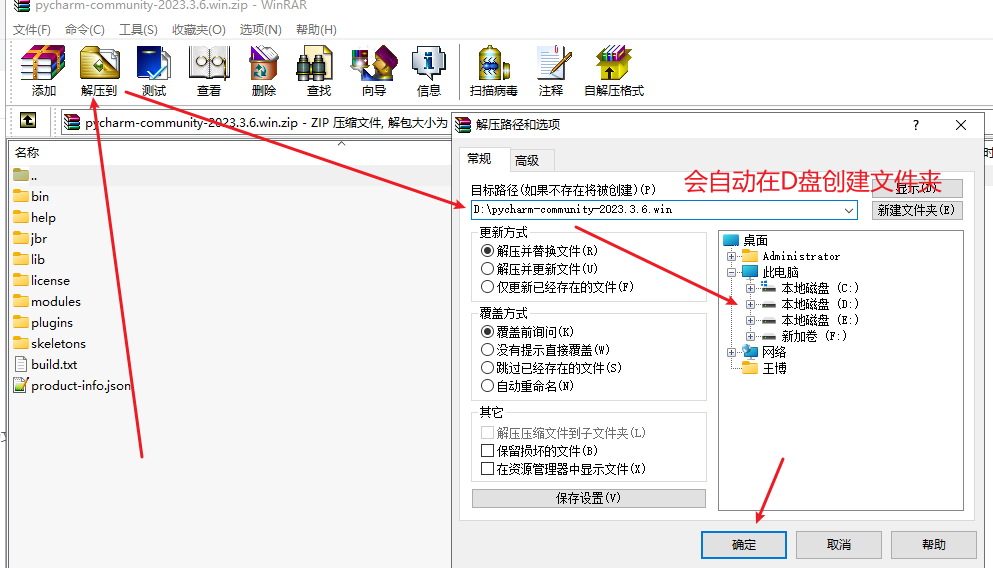
Task: Open the destination path dropdown arrow
Action: [849, 210]
